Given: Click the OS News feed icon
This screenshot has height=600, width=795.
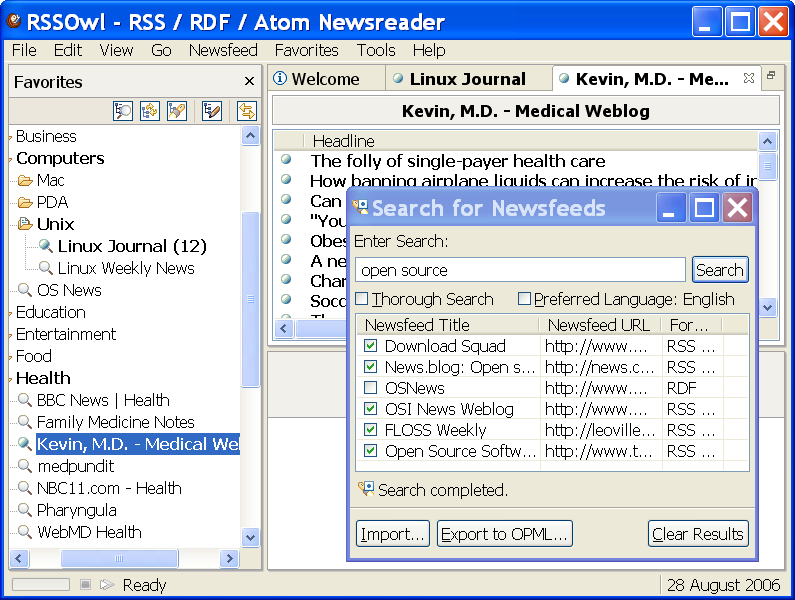Looking at the screenshot, I should [x=25, y=290].
